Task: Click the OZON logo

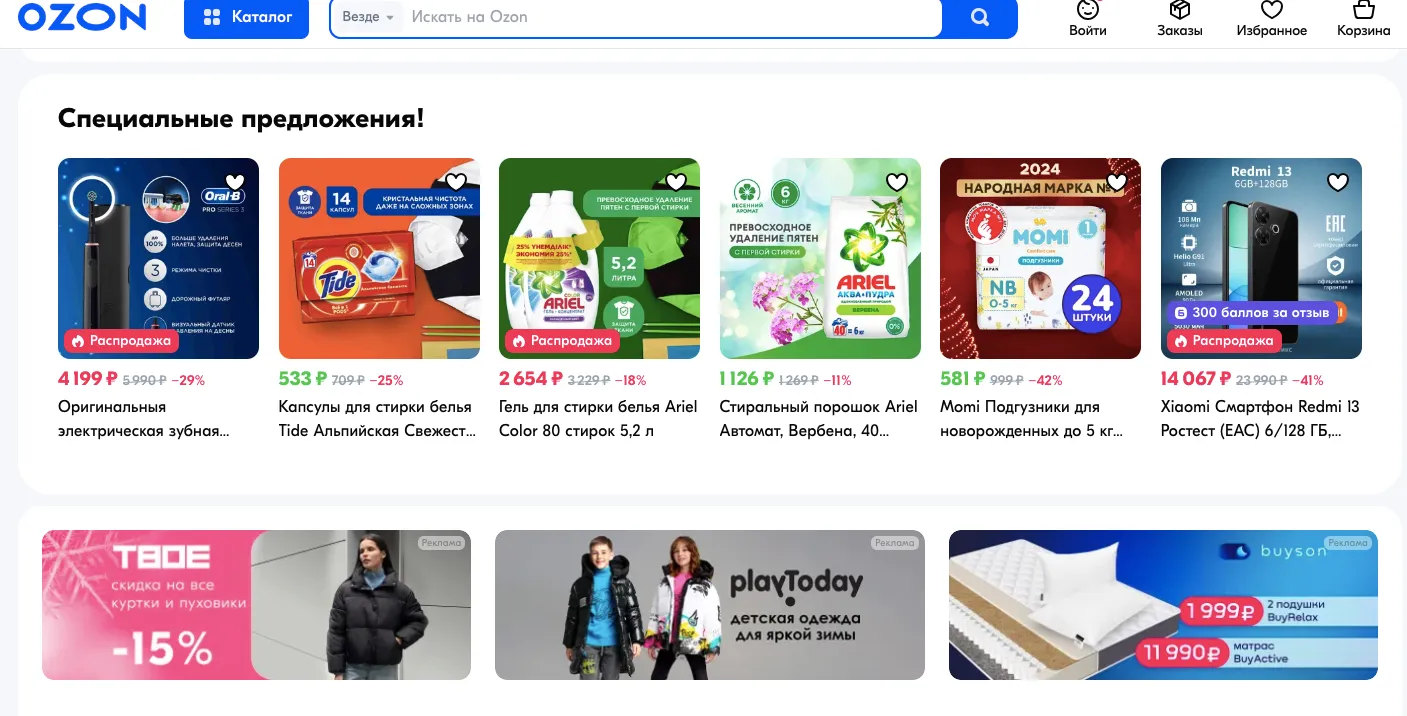Action: point(82,16)
